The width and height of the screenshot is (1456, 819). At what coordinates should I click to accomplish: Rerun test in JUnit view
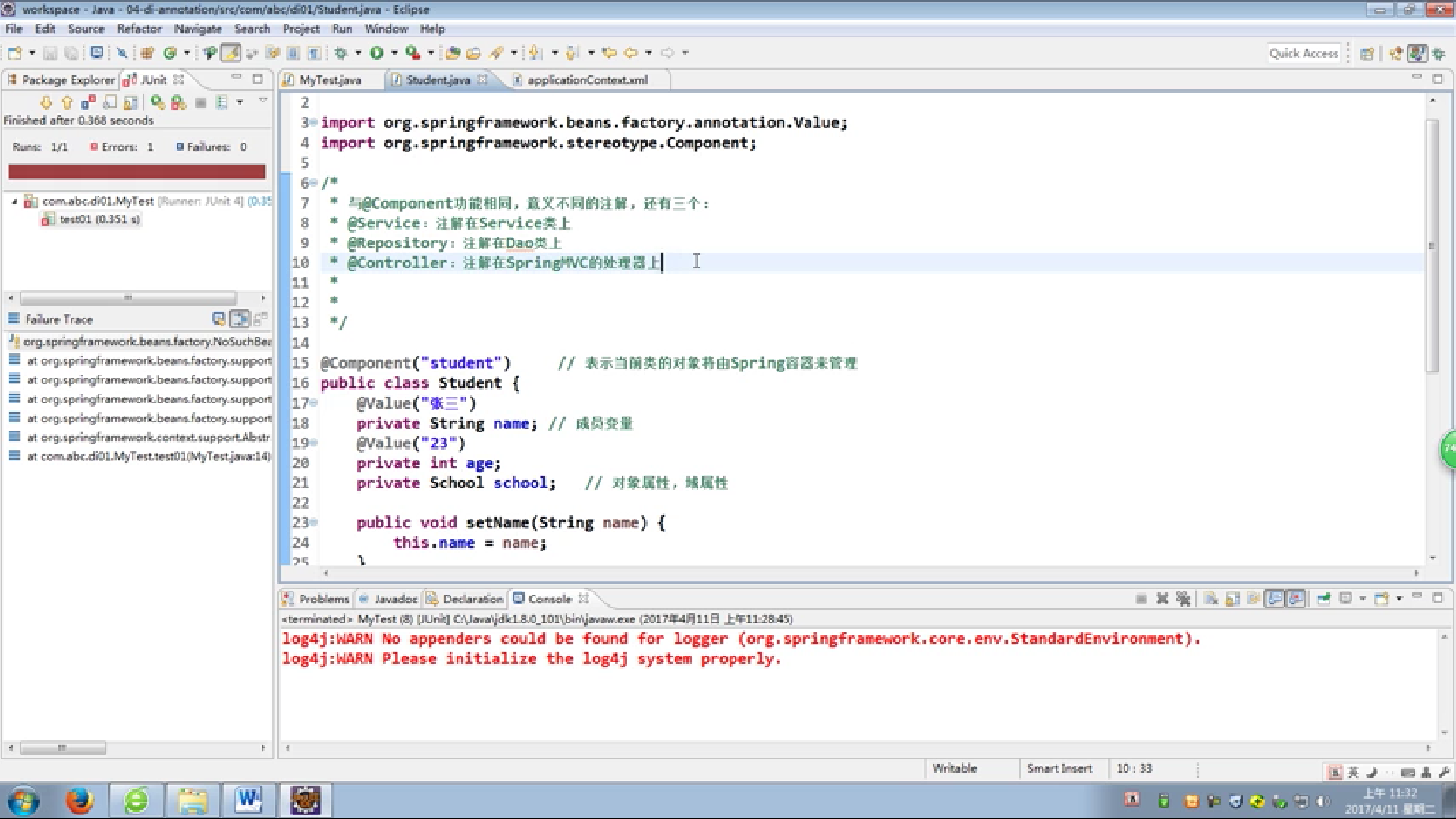point(157,102)
